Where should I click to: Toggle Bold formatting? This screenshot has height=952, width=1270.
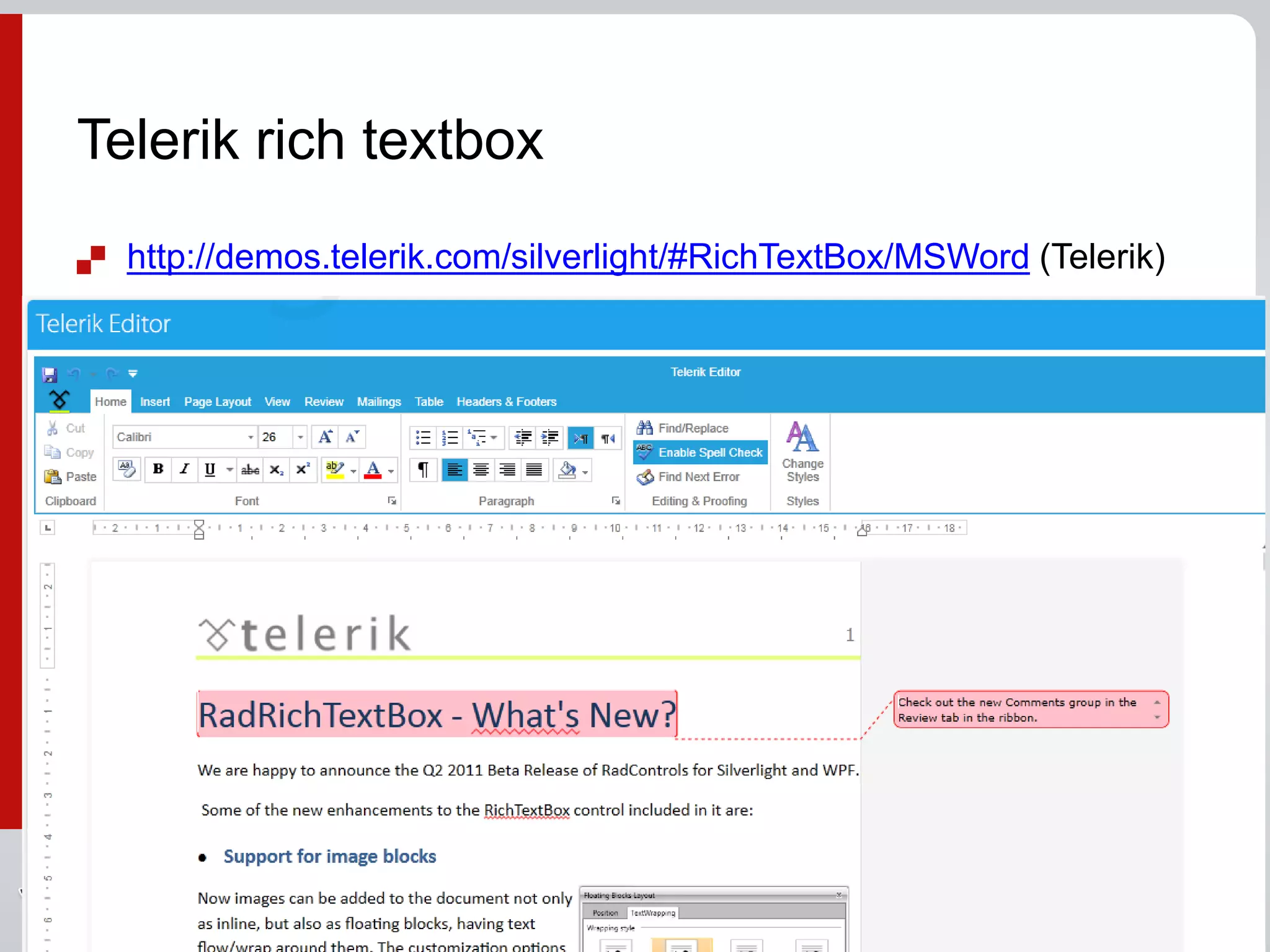pyautogui.click(x=158, y=469)
